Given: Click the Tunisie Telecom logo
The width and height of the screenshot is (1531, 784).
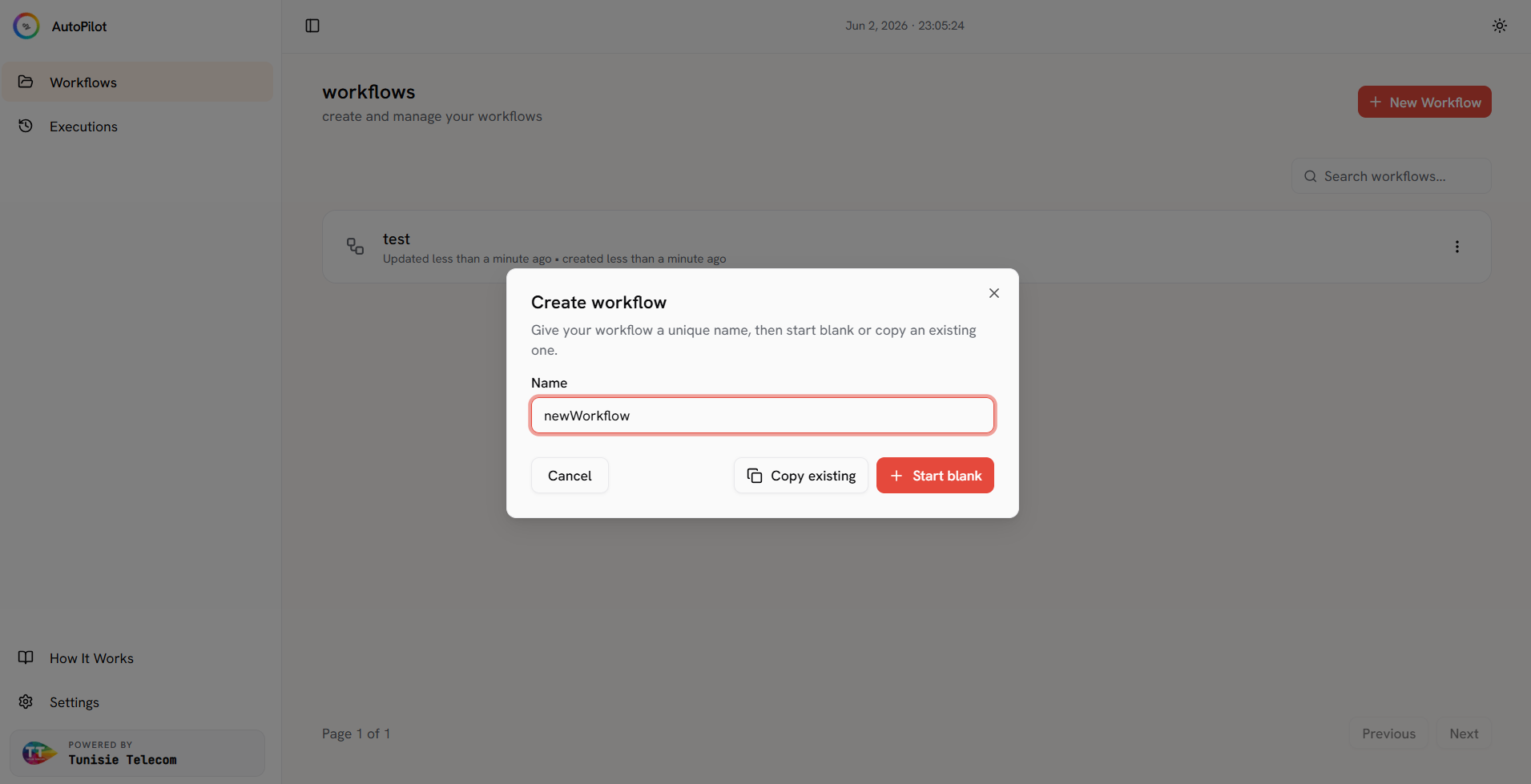Looking at the screenshot, I should pyautogui.click(x=38, y=753).
